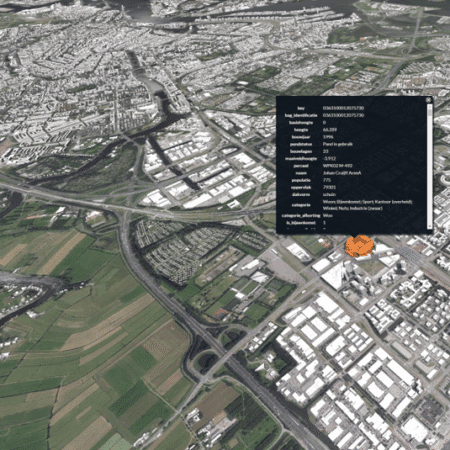This screenshot has width=450, height=450.
Task: Close the building info popup
Action: (429, 99)
